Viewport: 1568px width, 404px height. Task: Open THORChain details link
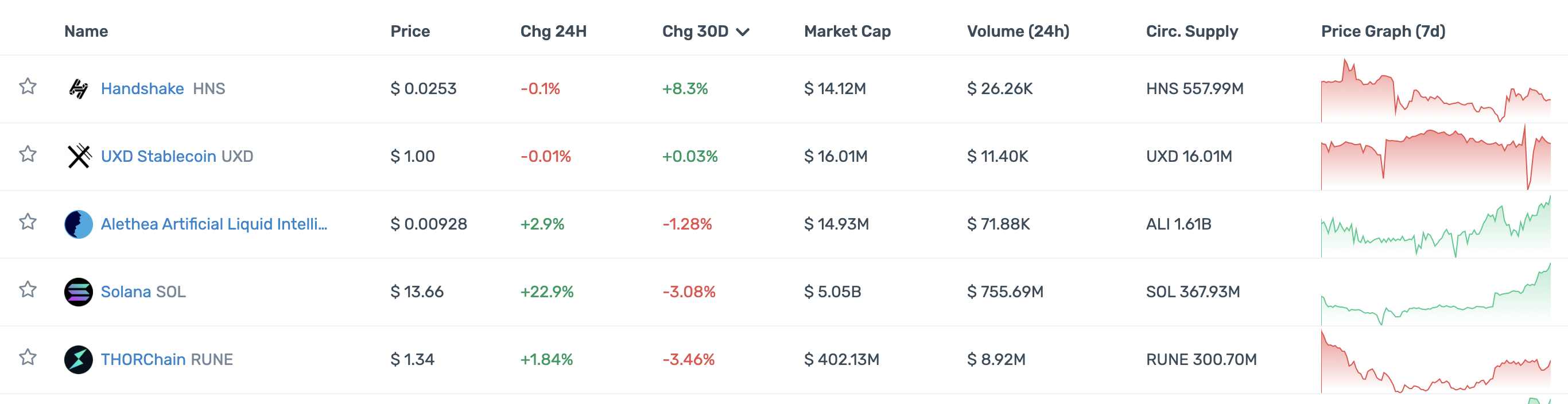click(x=143, y=359)
